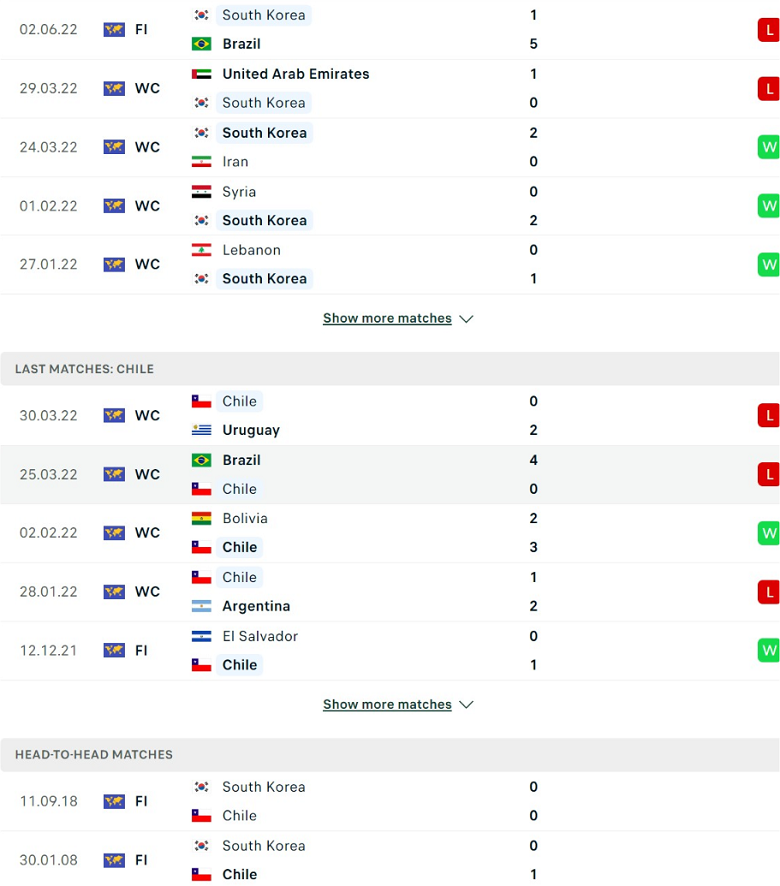Open Show more matches for South Korea
Image resolution: width=780 pixels, height=886 pixels.
(x=387, y=318)
